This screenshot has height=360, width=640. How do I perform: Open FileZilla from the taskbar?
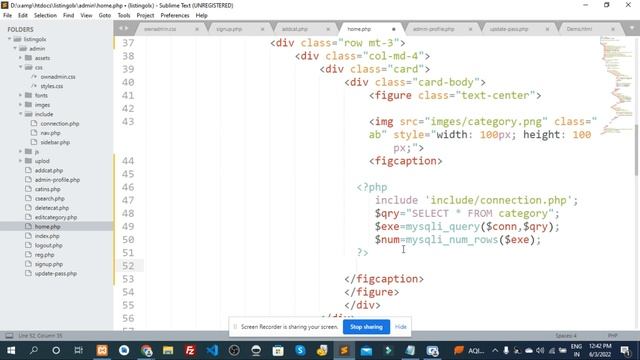tap(190, 350)
